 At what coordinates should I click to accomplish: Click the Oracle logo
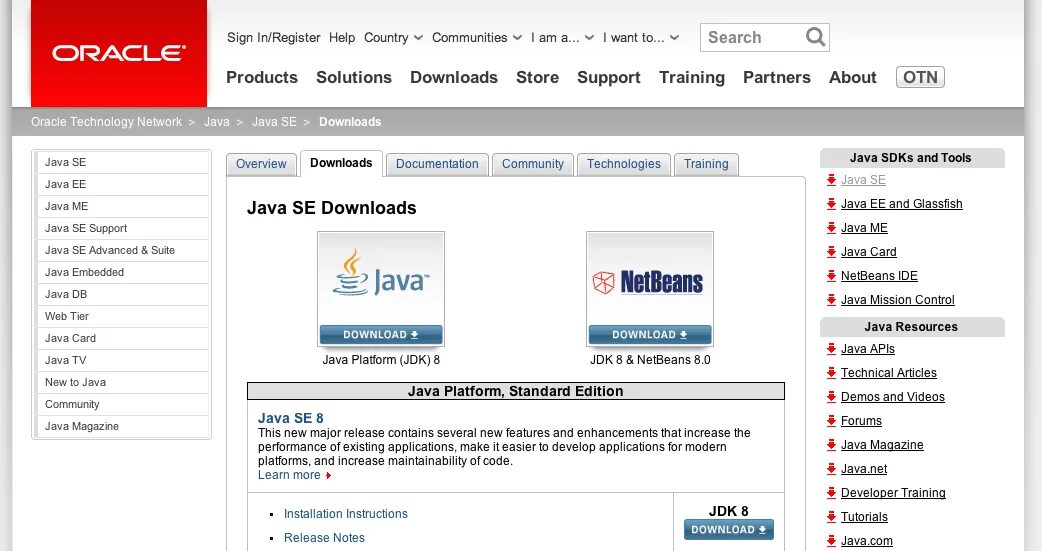(119, 53)
